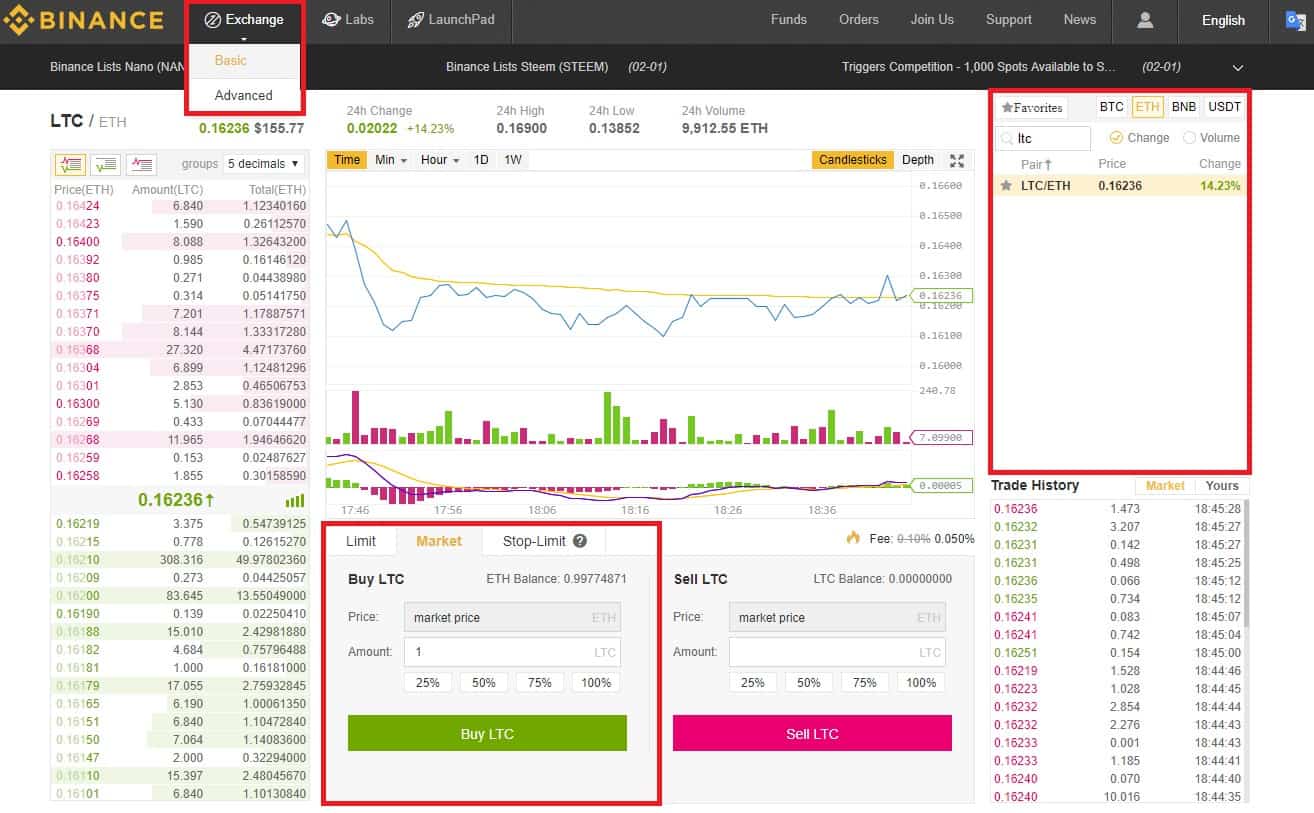Click the search magnifier icon
Screen dimensions: 1314x813
pyautogui.click(x=1008, y=139)
